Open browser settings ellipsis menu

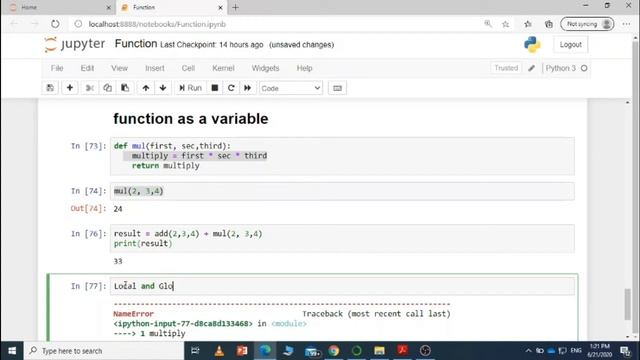627,24
